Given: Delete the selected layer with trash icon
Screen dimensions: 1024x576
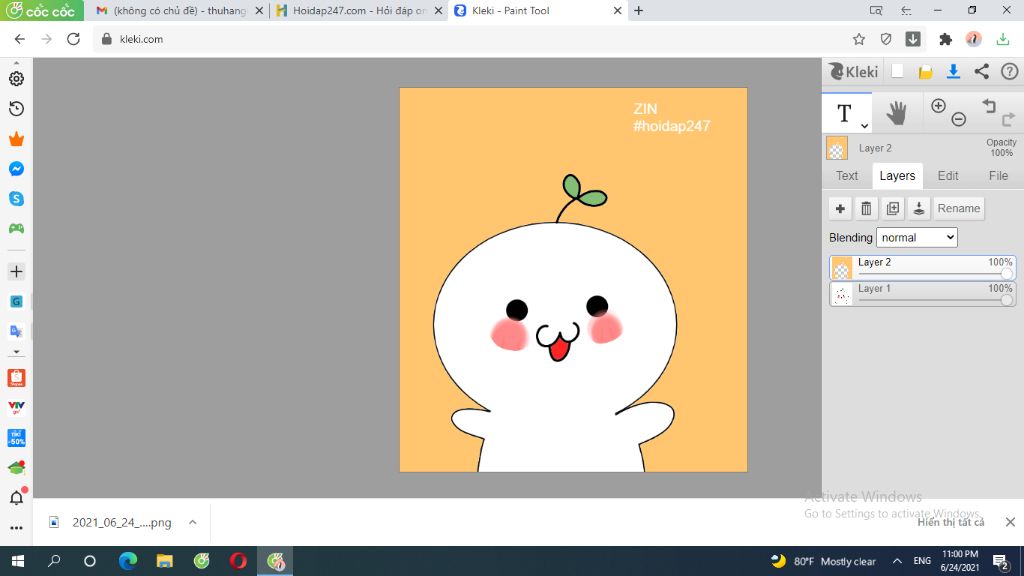Looking at the screenshot, I should tap(866, 208).
